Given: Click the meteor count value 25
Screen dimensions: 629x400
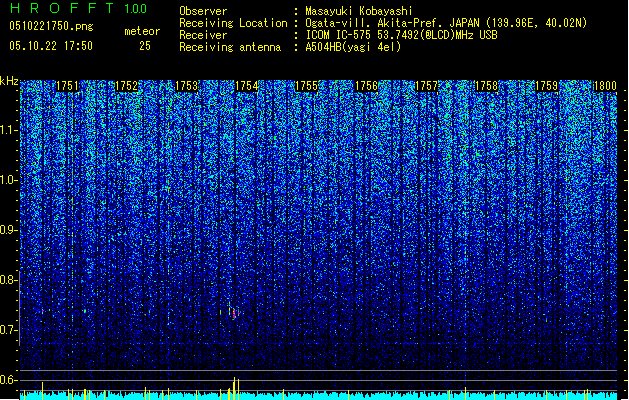Looking at the screenshot, I should [x=145, y=46].
